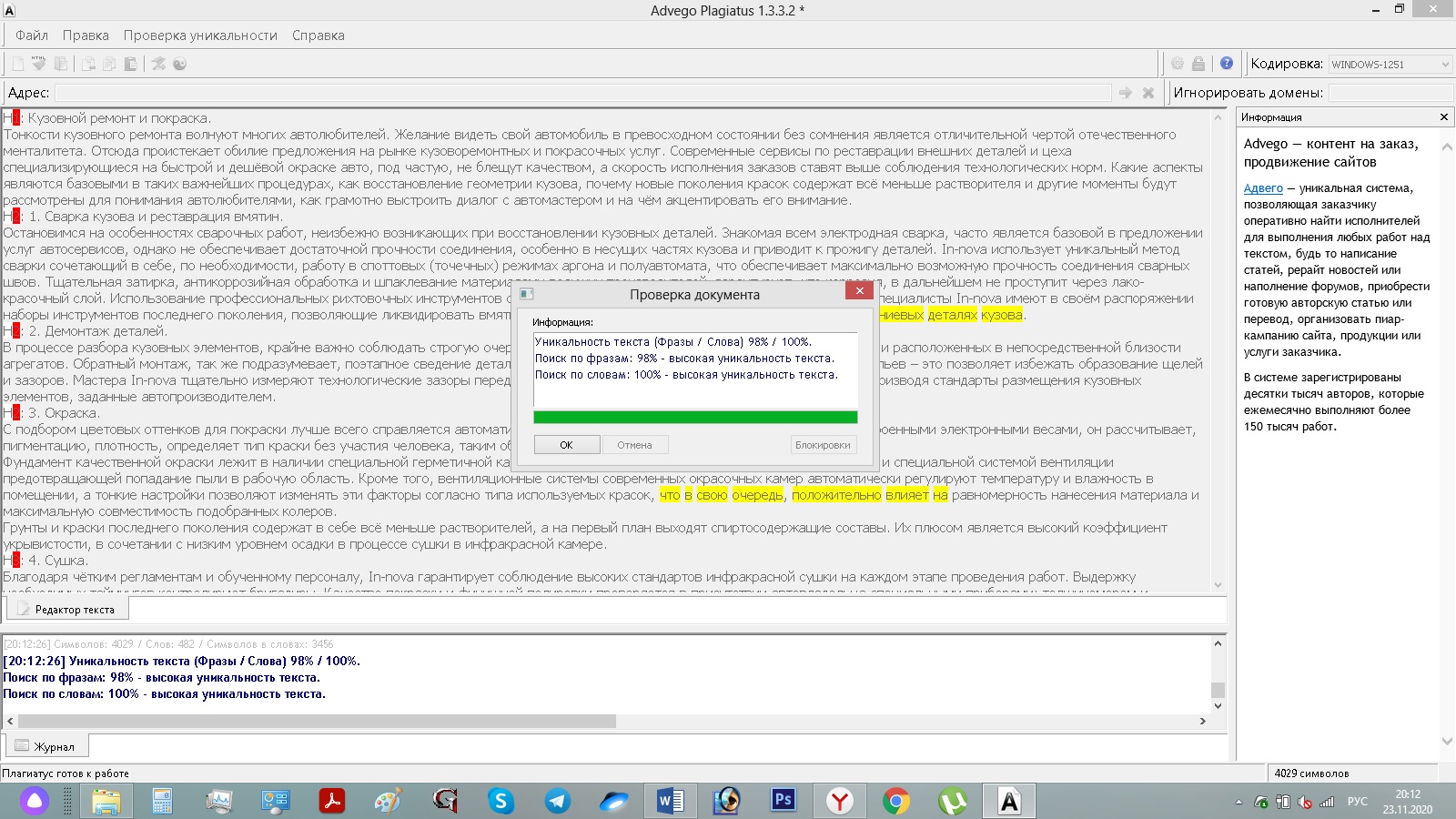Click the up arrow of the journal scrollbar
This screenshot has height=819, width=1456.
point(1218,643)
